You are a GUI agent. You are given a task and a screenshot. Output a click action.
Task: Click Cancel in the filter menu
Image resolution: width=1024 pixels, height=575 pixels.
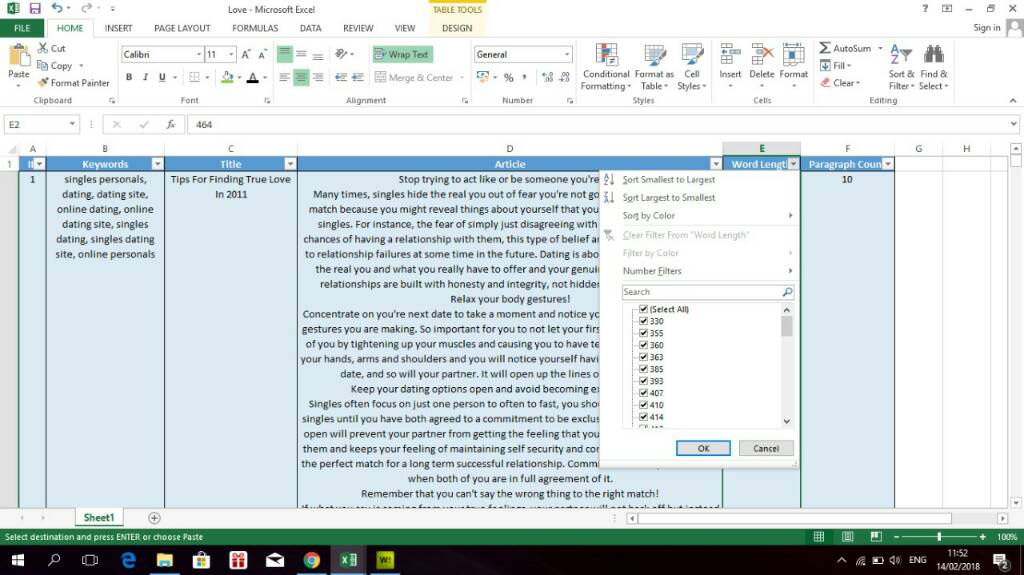[766, 448]
